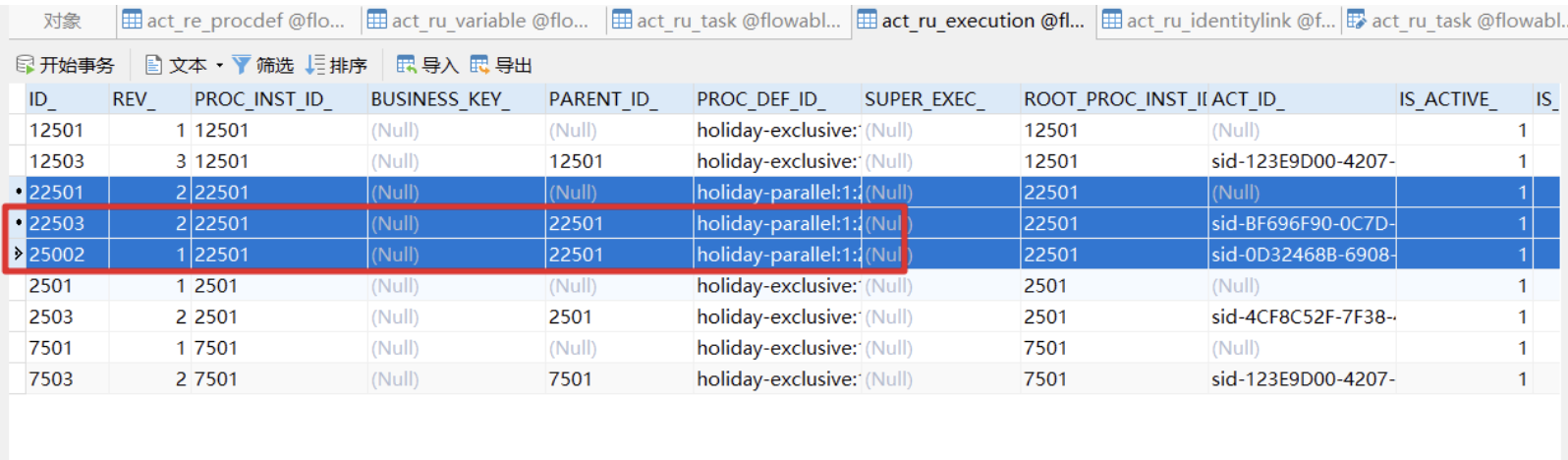This screenshot has width=1568, height=460.
Task: Click the PROC_INST_ID_ column header
Action: click(x=262, y=99)
